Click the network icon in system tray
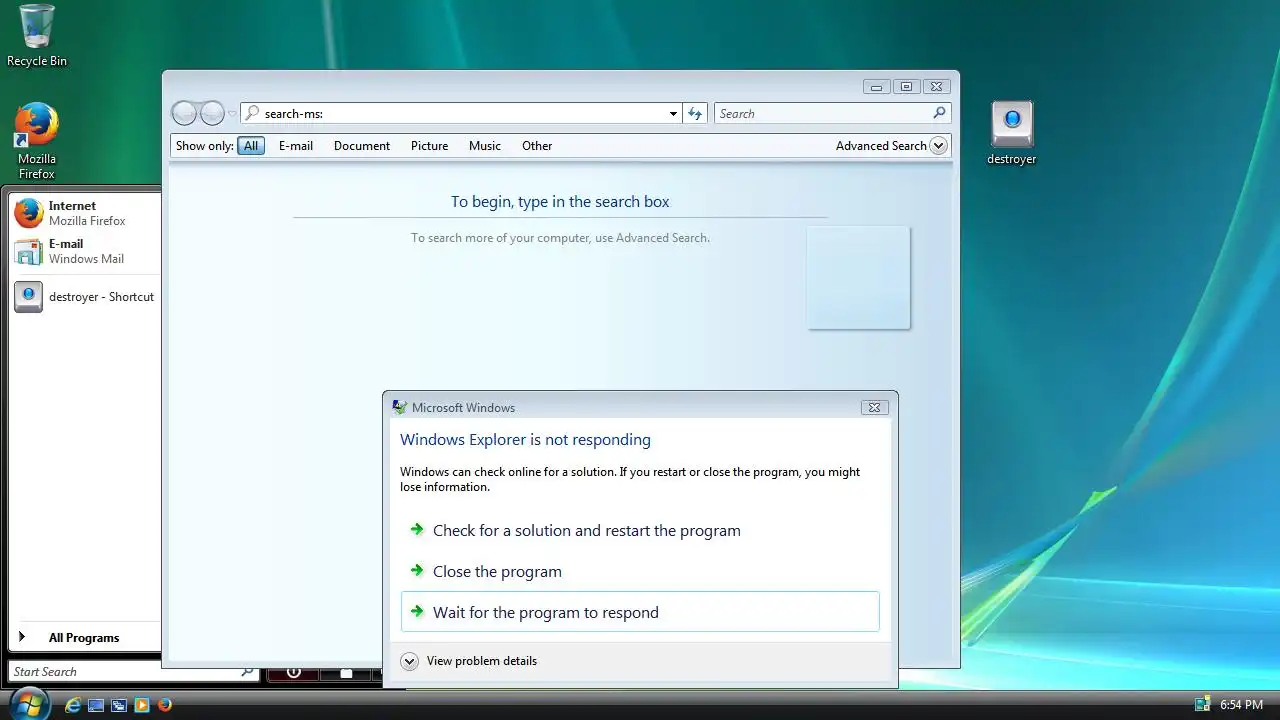Image resolution: width=1280 pixels, height=720 pixels. [x=1202, y=705]
